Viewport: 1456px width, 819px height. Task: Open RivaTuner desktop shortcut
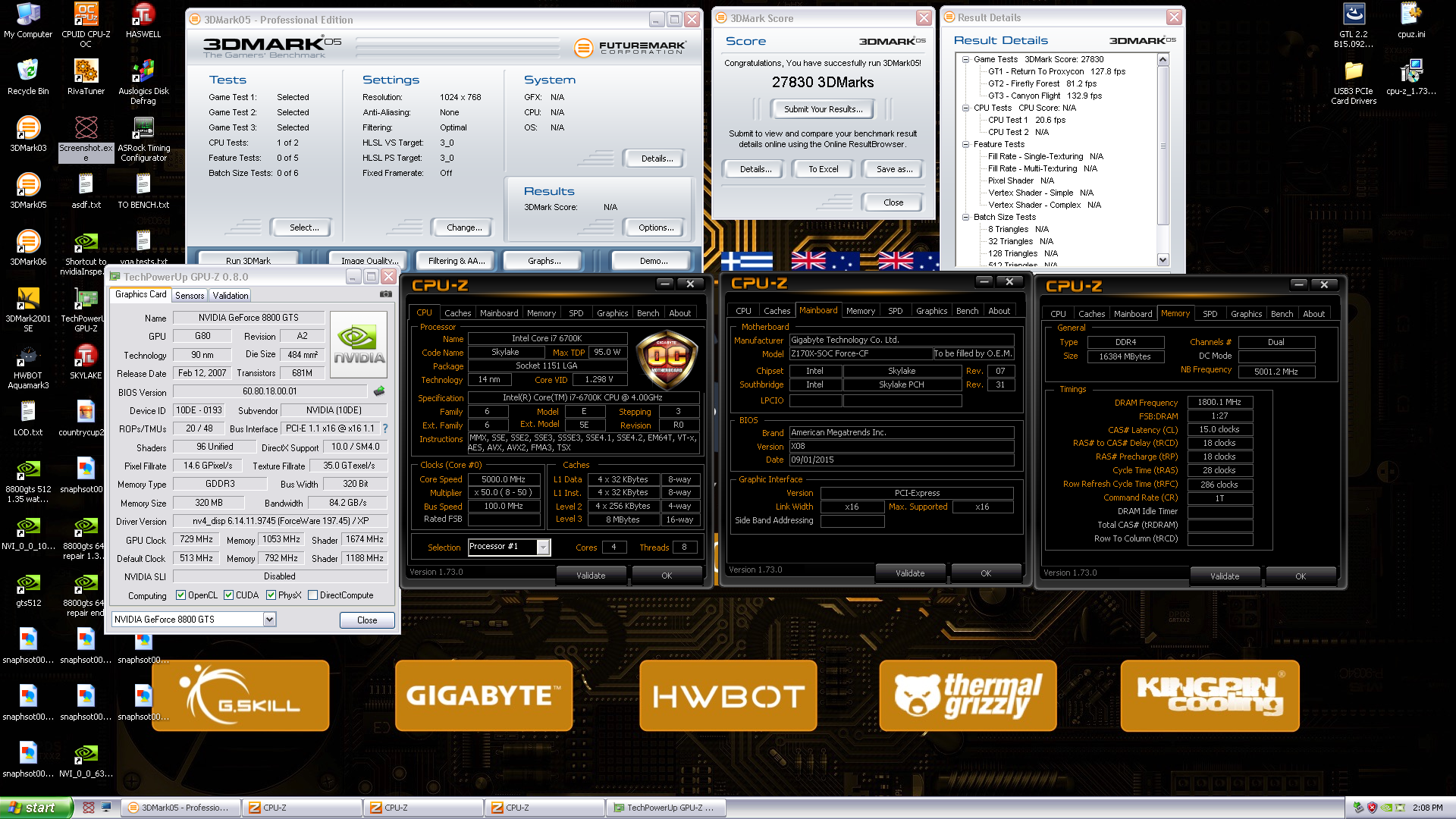[x=86, y=77]
